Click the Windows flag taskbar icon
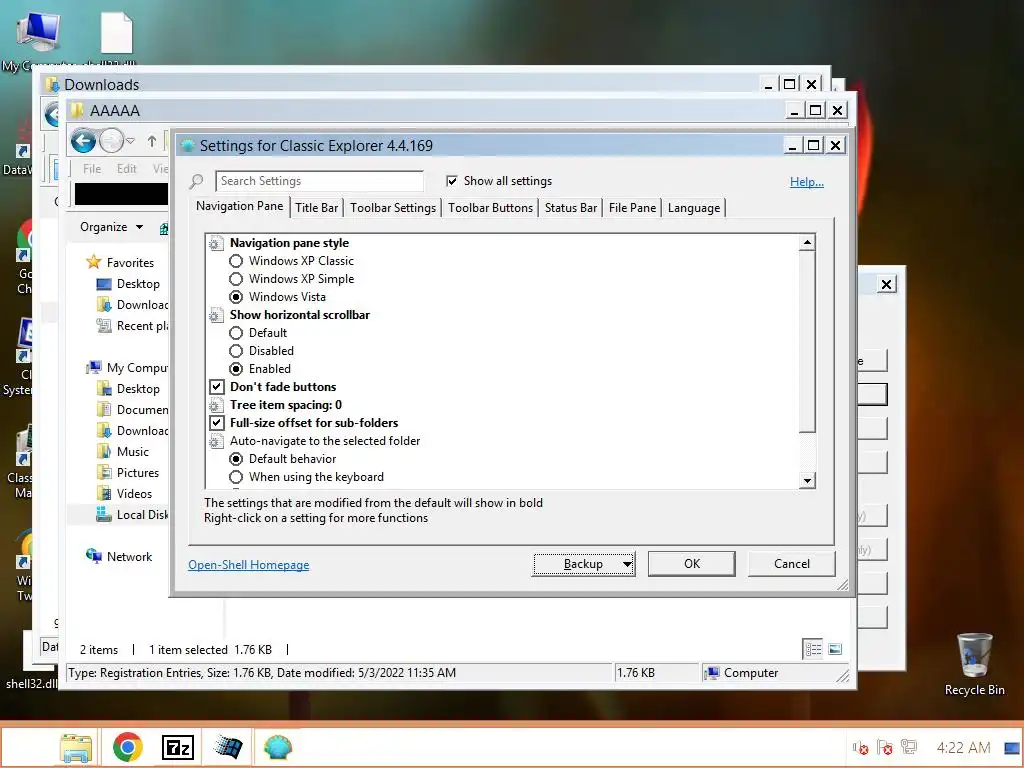The height and width of the screenshot is (768, 1024). coord(227,748)
